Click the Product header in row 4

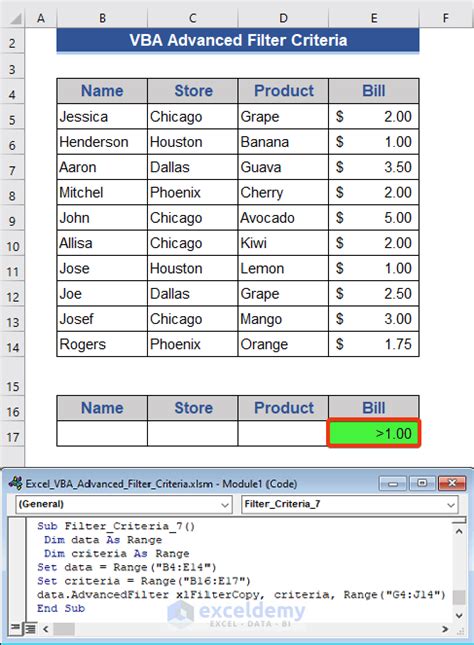[283, 91]
